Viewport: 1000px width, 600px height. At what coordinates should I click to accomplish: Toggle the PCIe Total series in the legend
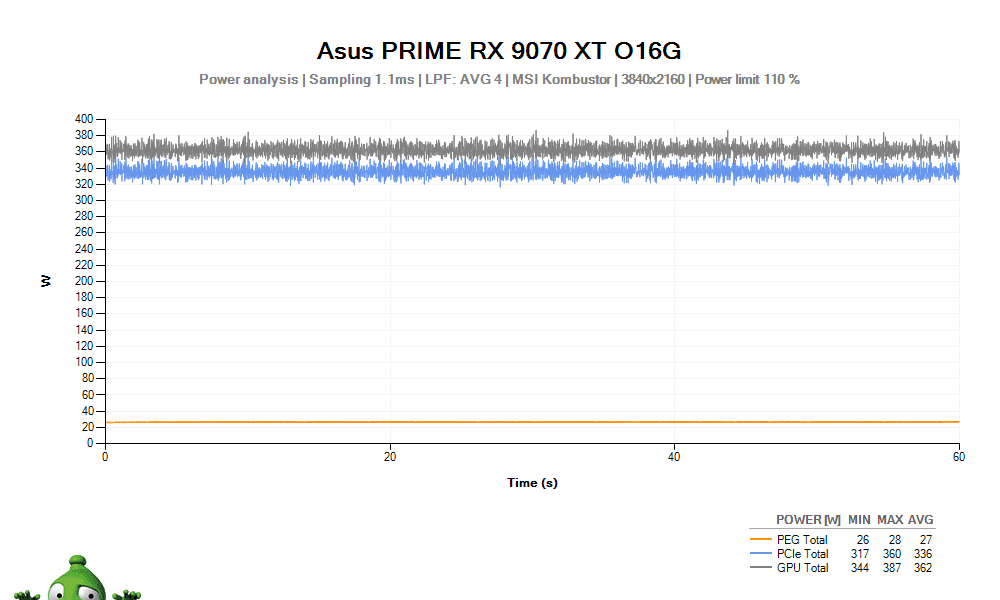800,553
